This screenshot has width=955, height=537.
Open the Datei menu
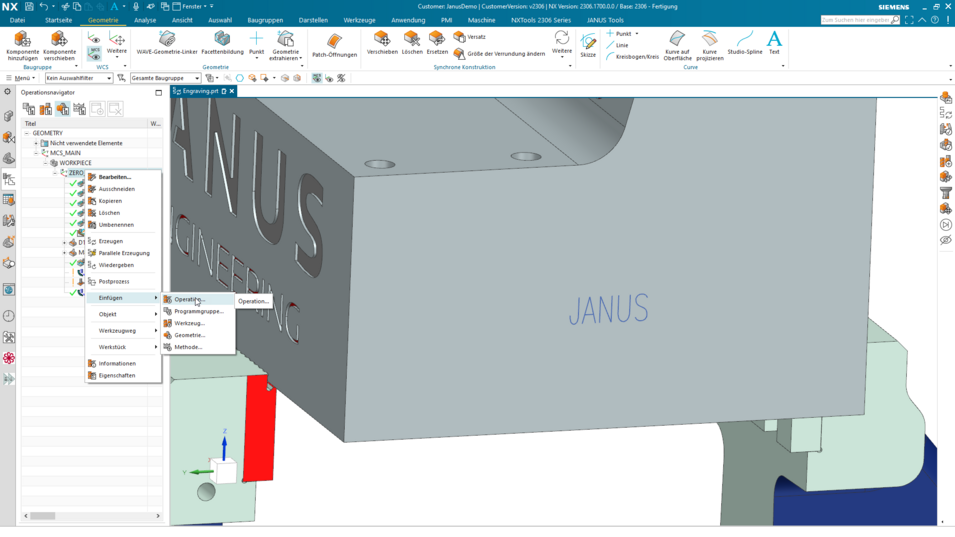pyautogui.click(x=18, y=20)
